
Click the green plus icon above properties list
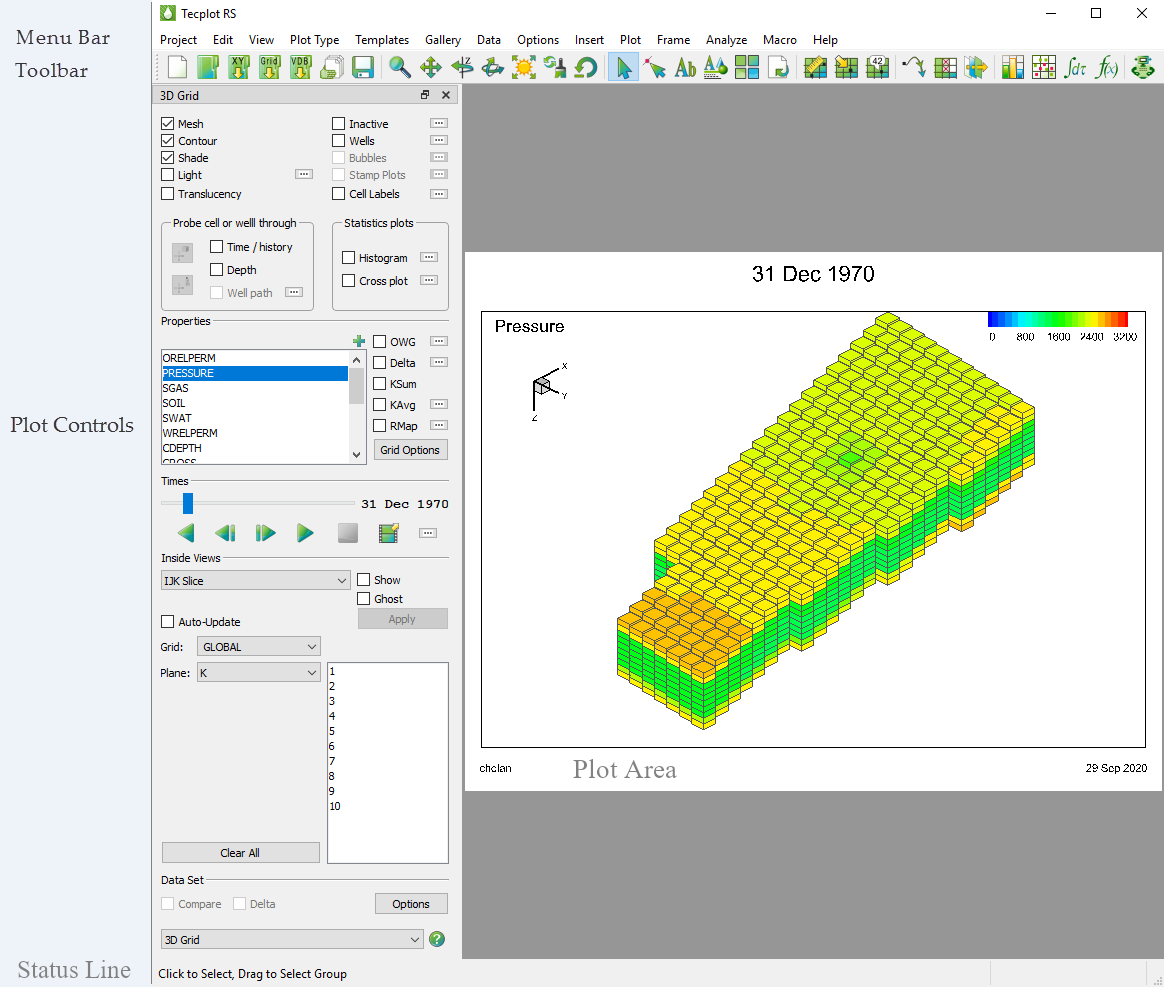point(359,341)
